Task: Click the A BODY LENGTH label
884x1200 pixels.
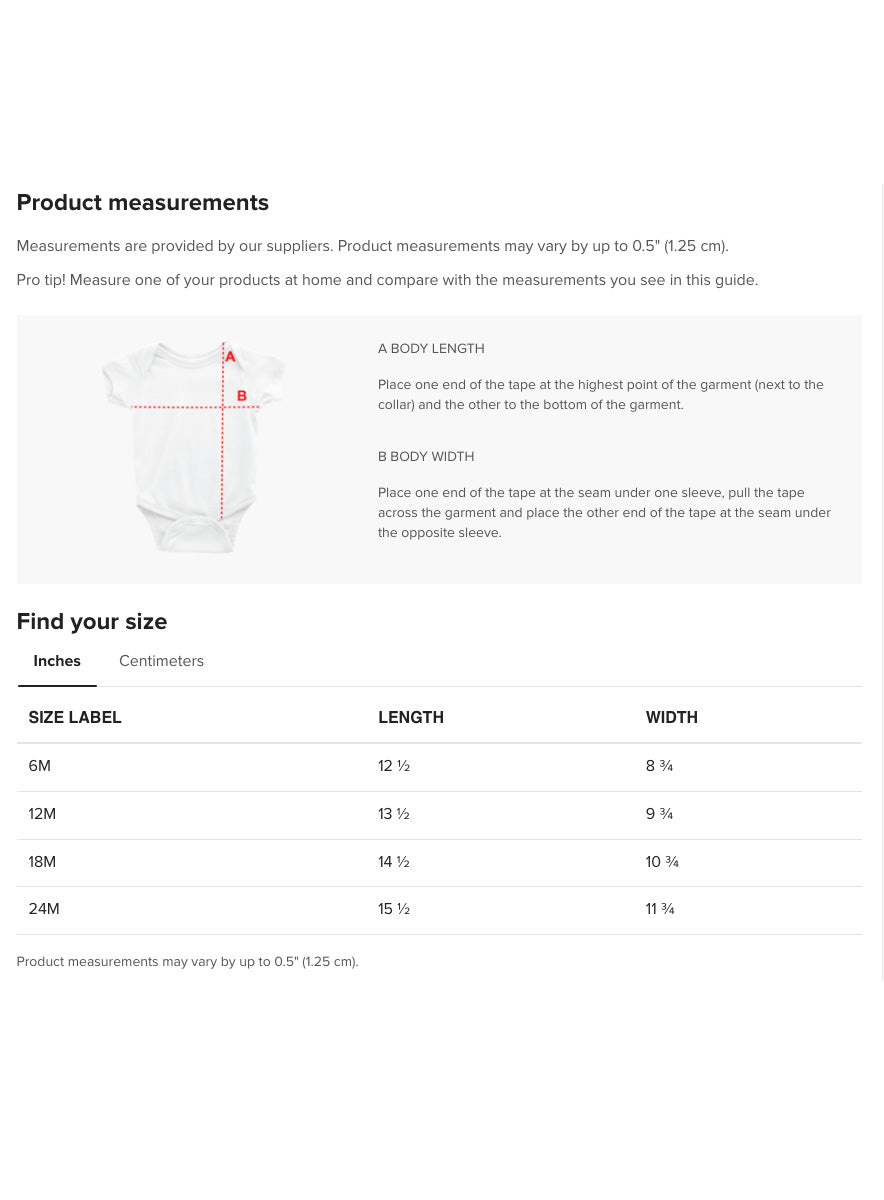Action: pos(431,349)
